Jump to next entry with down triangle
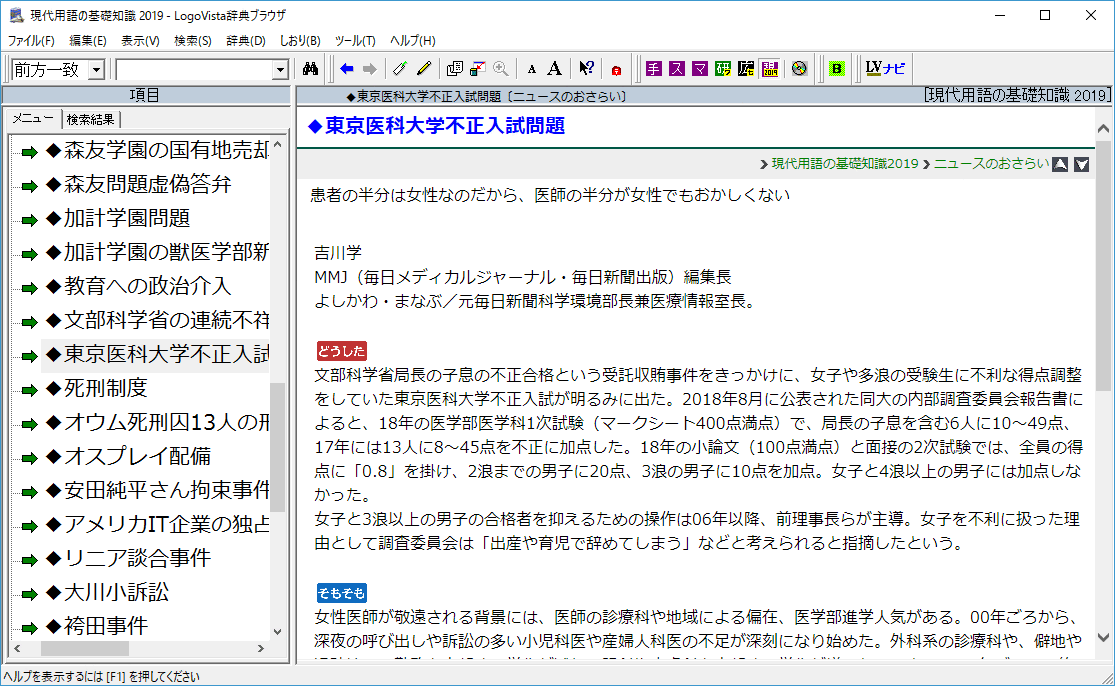This screenshot has width=1115, height=686. [x=1082, y=164]
